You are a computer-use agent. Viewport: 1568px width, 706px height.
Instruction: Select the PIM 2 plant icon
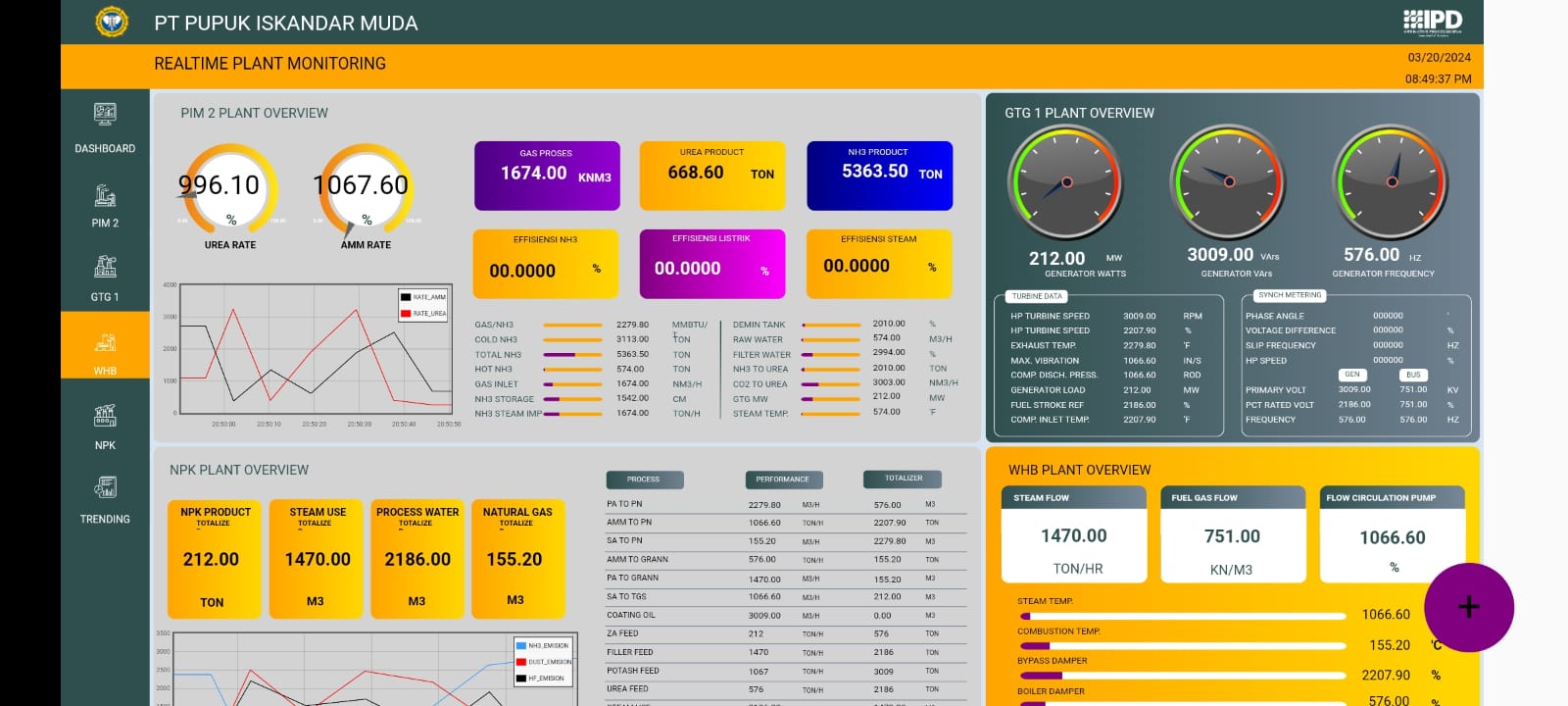click(105, 196)
